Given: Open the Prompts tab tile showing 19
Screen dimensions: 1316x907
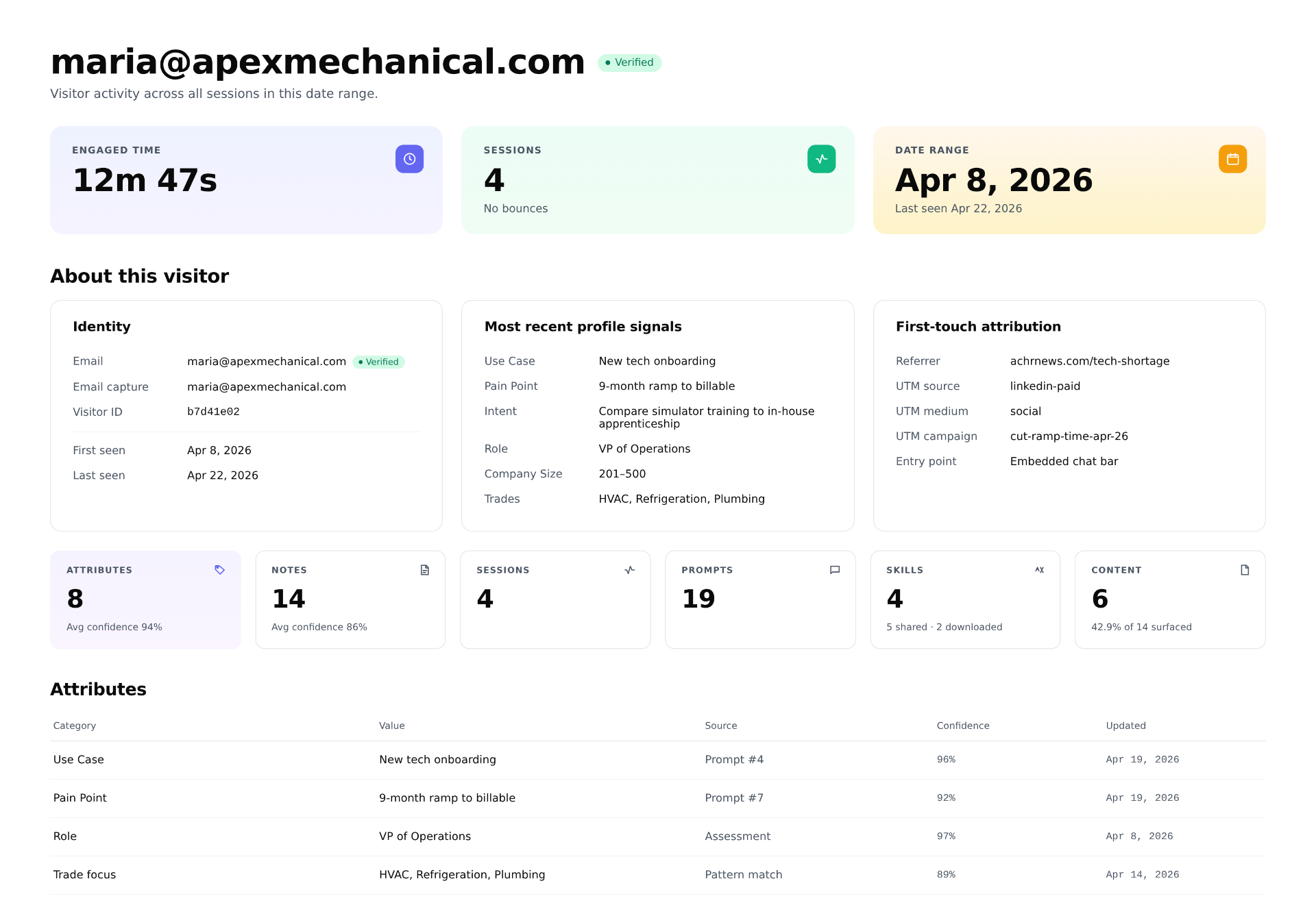Looking at the screenshot, I should point(760,599).
